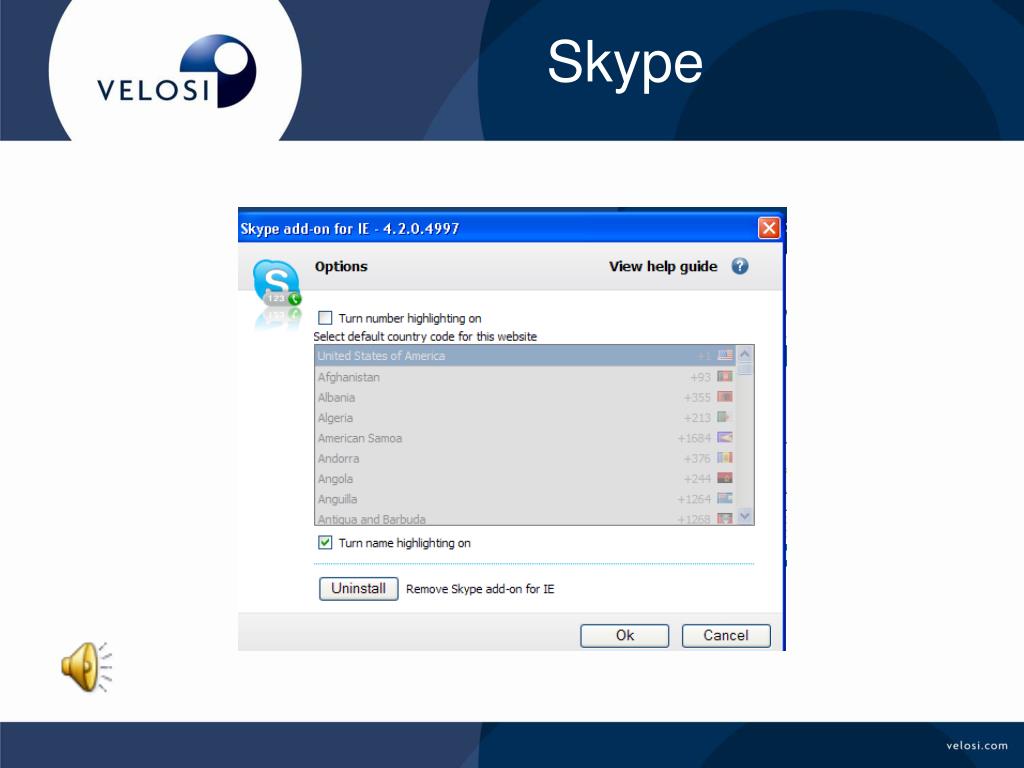1024x768 pixels.
Task: Click the velosi.com text in footer
Action: point(976,745)
